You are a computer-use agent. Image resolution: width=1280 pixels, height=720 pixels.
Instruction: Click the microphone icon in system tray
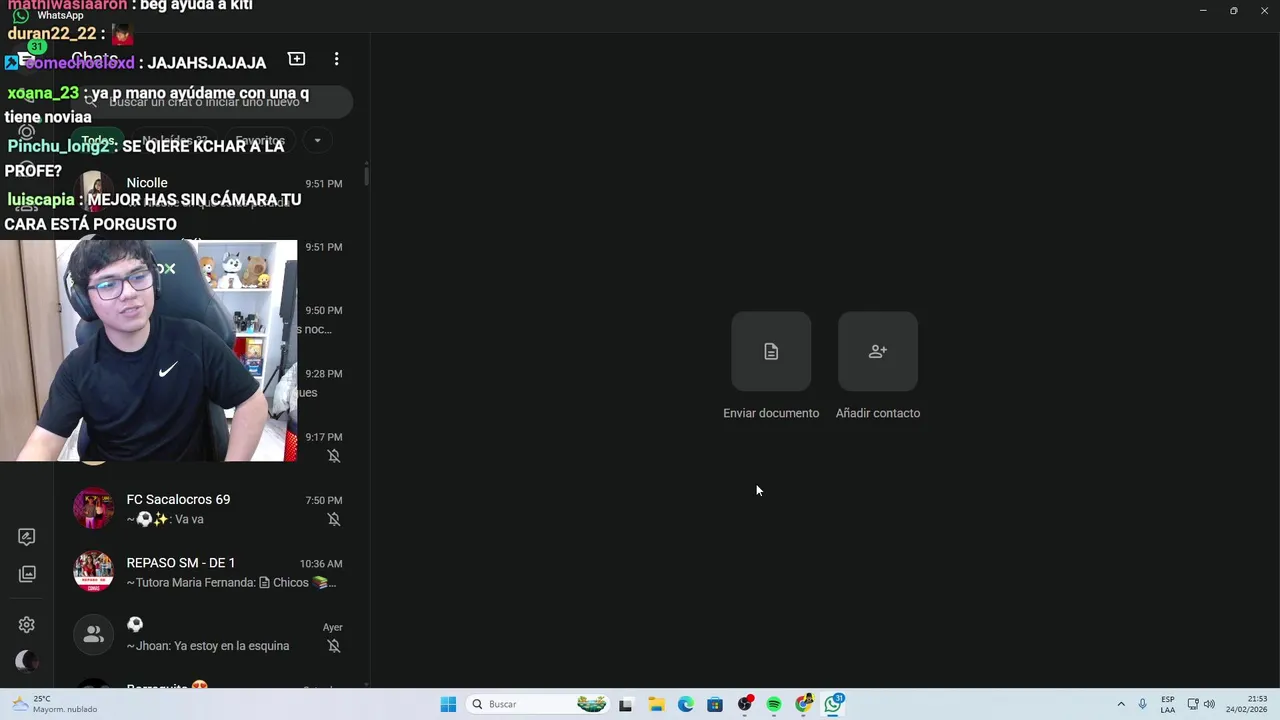[x=1142, y=704]
